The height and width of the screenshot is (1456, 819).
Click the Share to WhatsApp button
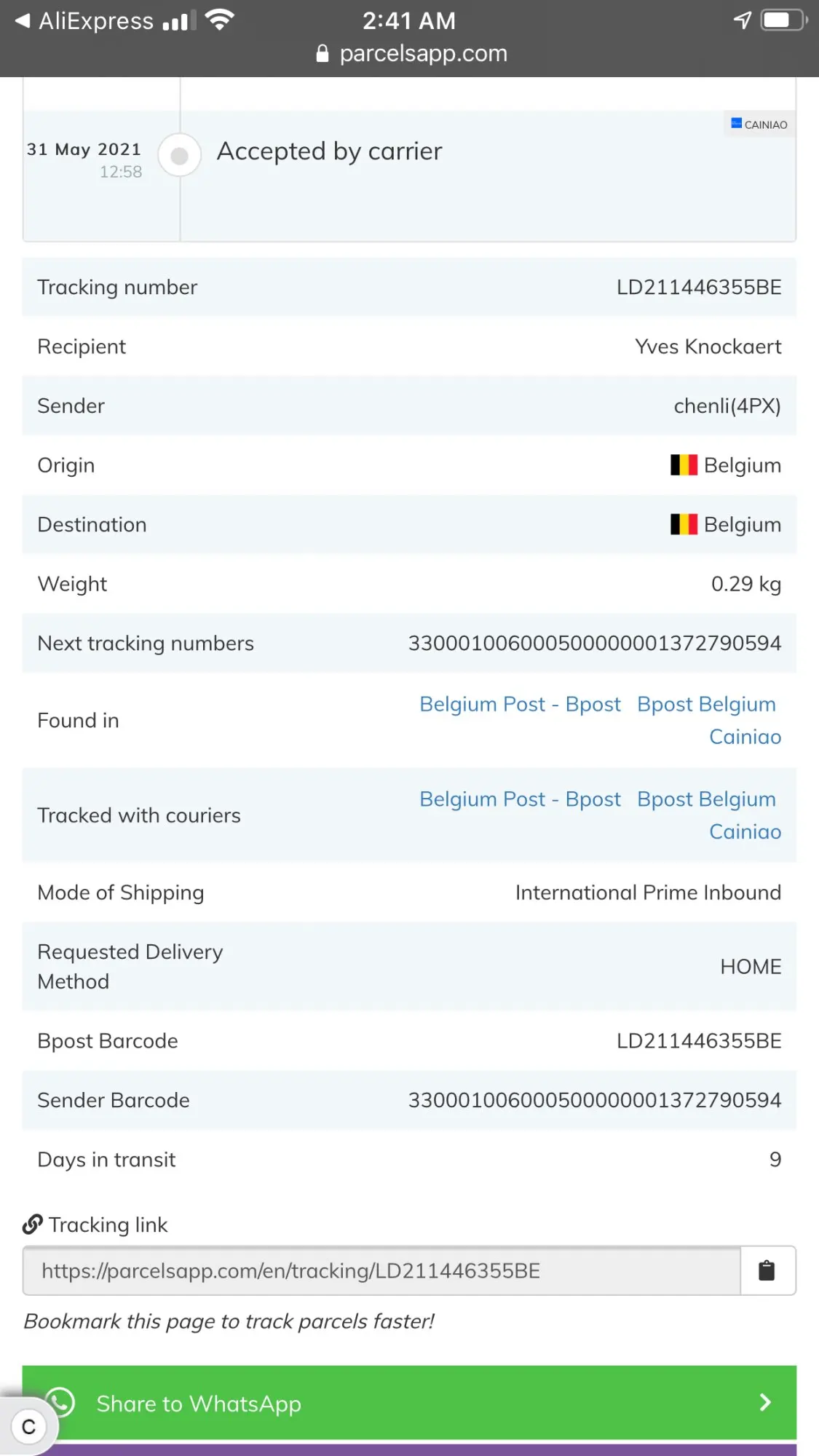coord(409,1403)
